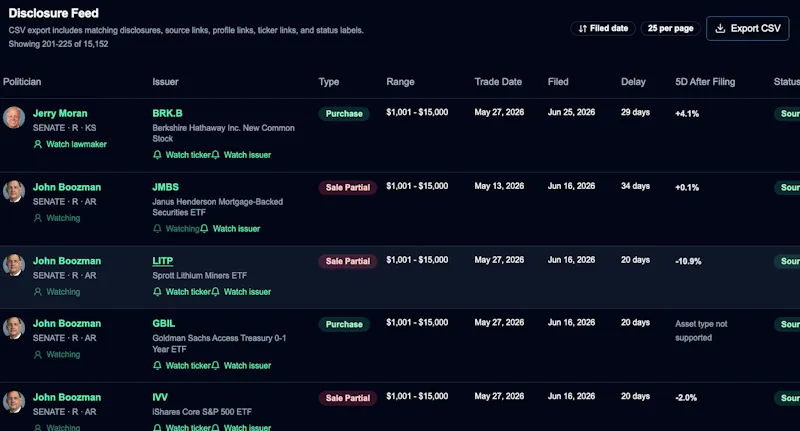
Task: Click the Issuer column header
Action: pos(165,82)
